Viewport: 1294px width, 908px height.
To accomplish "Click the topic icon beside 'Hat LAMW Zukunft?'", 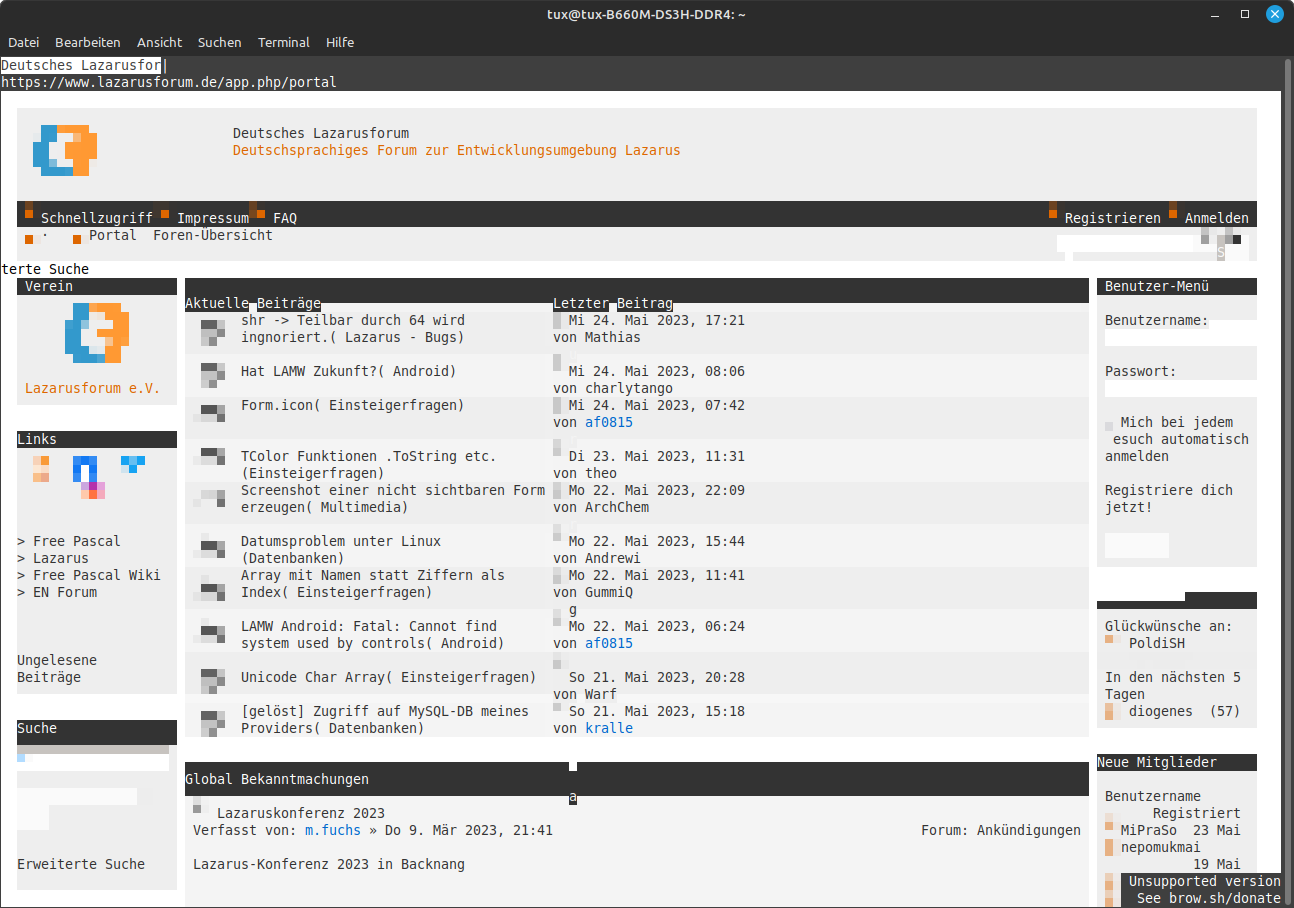I will click(213, 375).
